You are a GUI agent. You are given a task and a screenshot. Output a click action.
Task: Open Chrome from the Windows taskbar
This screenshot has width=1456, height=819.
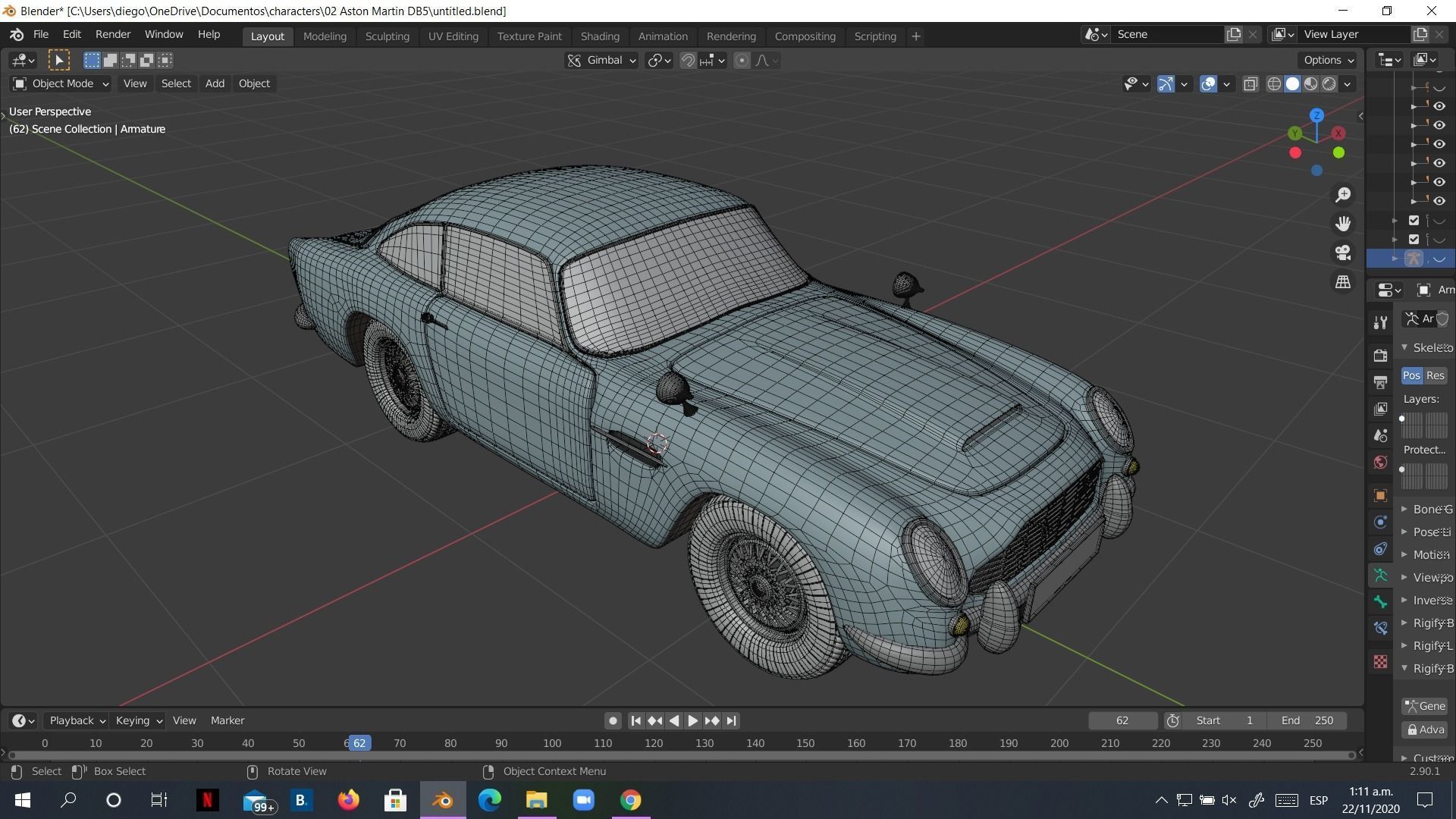pyautogui.click(x=630, y=800)
